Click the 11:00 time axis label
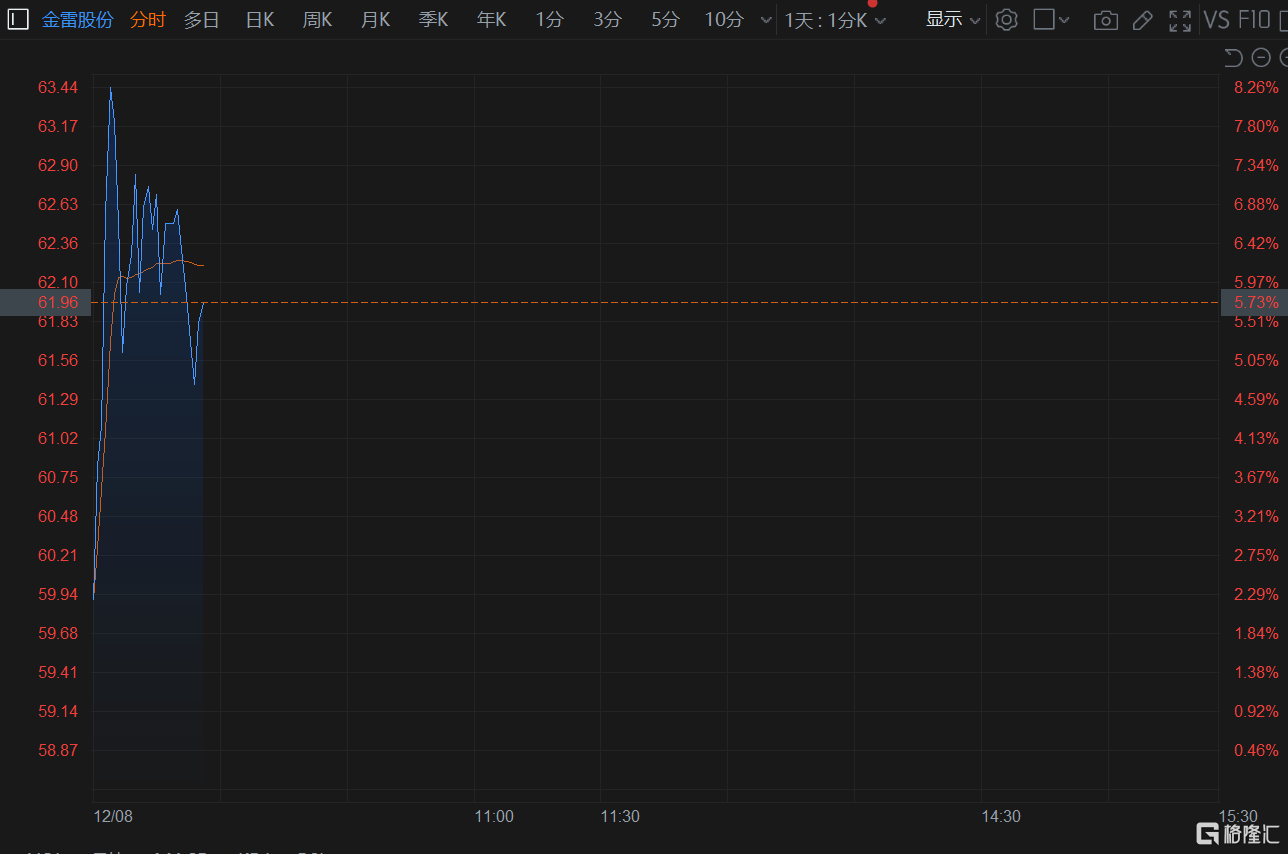Viewport: 1288px width, 854px height. (x=494, y=816)
